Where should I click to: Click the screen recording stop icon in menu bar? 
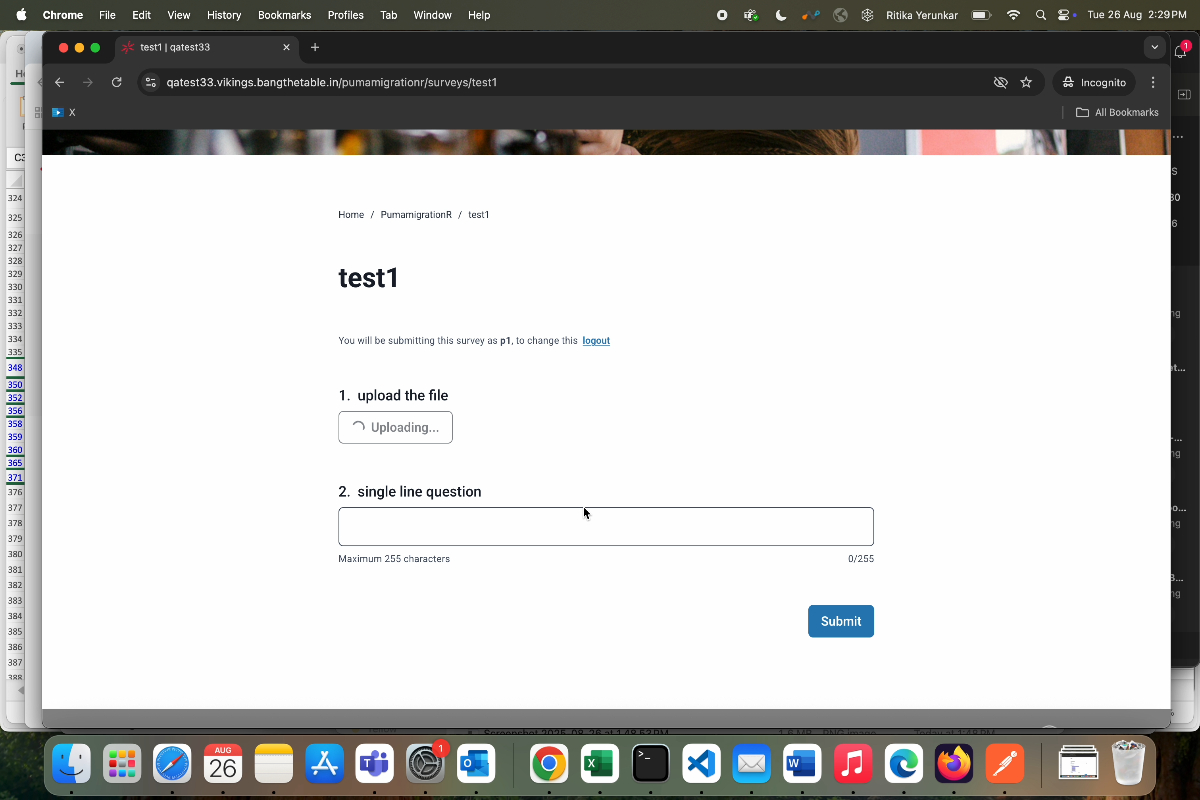pos(723,15)
